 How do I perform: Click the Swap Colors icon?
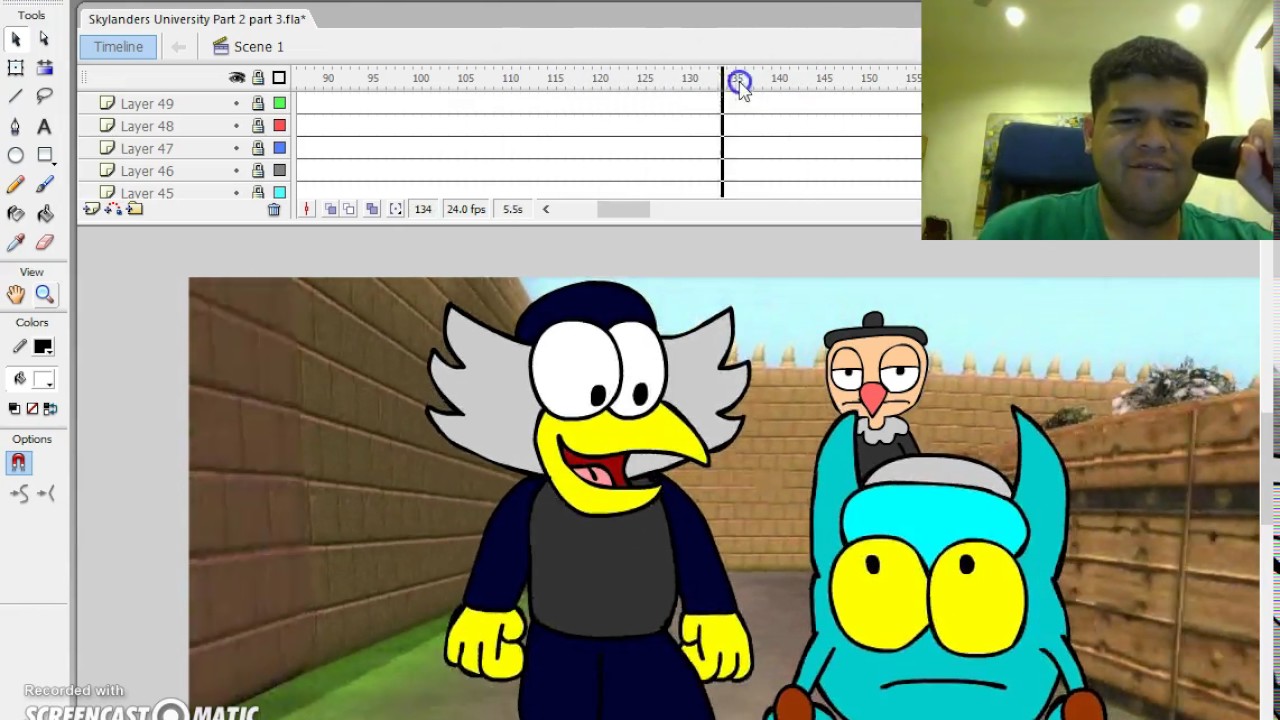point(50,409)
